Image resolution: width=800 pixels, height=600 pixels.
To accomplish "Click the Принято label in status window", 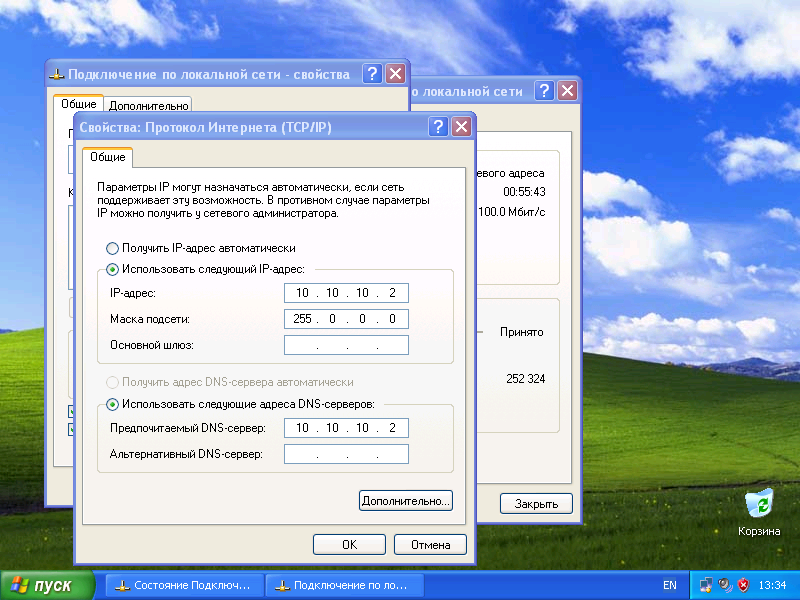I will [x=521, y=332].
